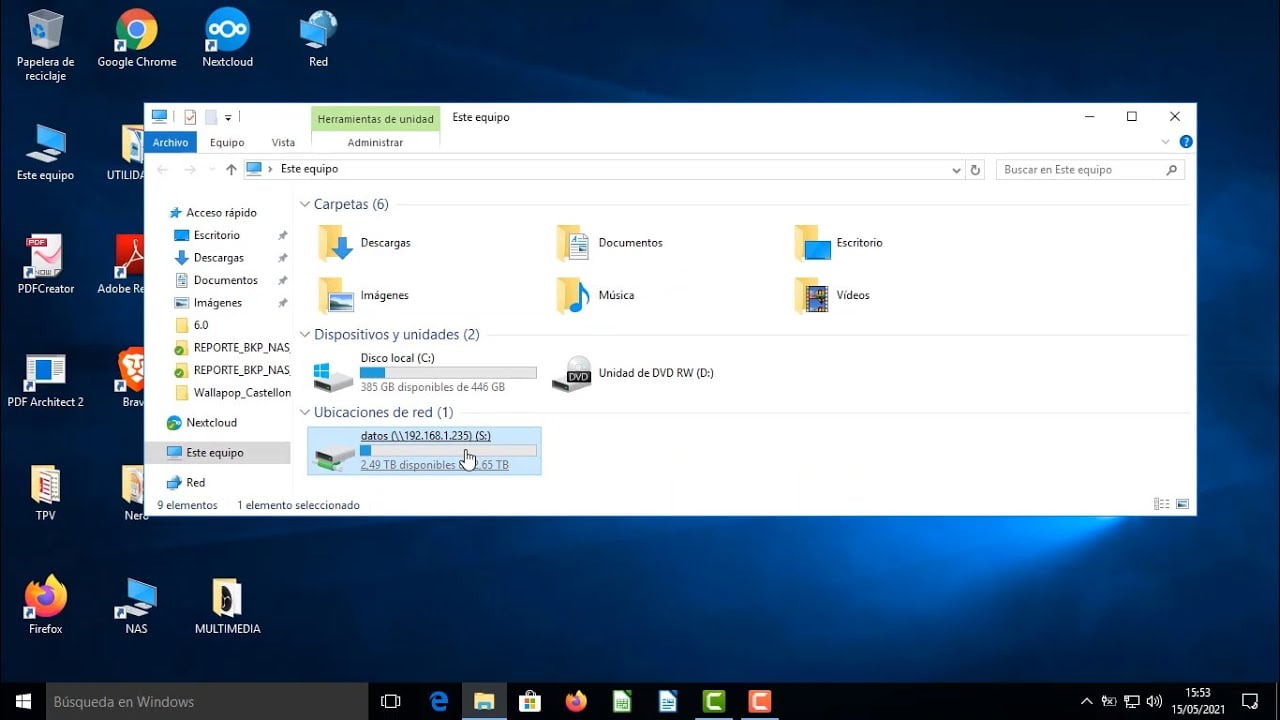This screenshot has height=720, width=1280.
Task: Open the Administrar tab under Herramientas de unidad
Action: point(375,142)
